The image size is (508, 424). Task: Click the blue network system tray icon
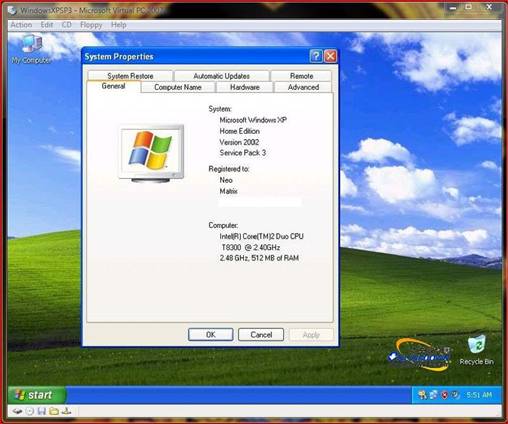tap(433, 395)
